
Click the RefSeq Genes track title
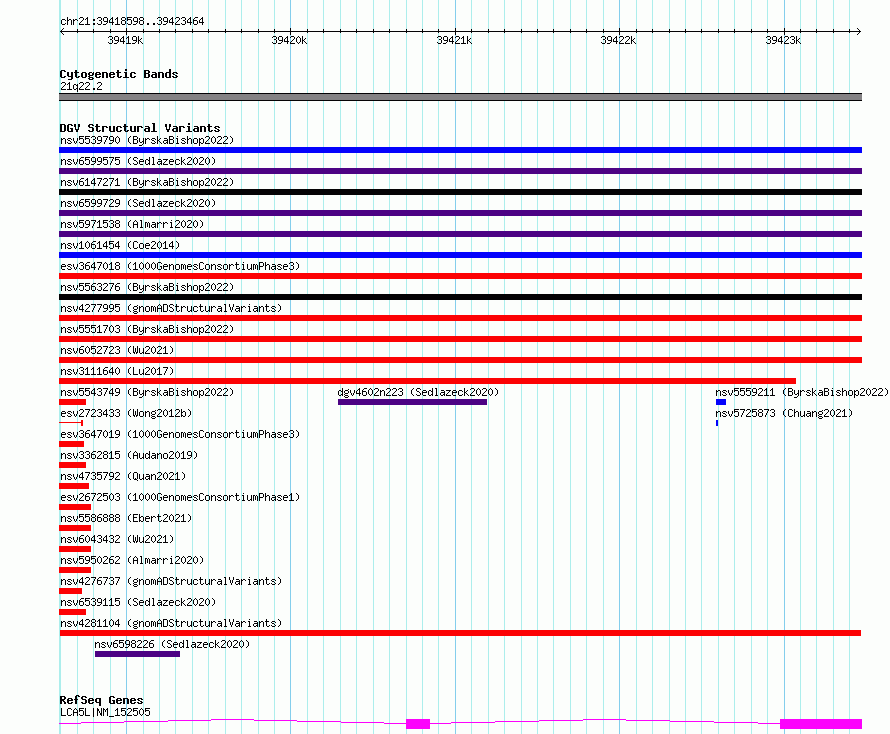point(101,700)
